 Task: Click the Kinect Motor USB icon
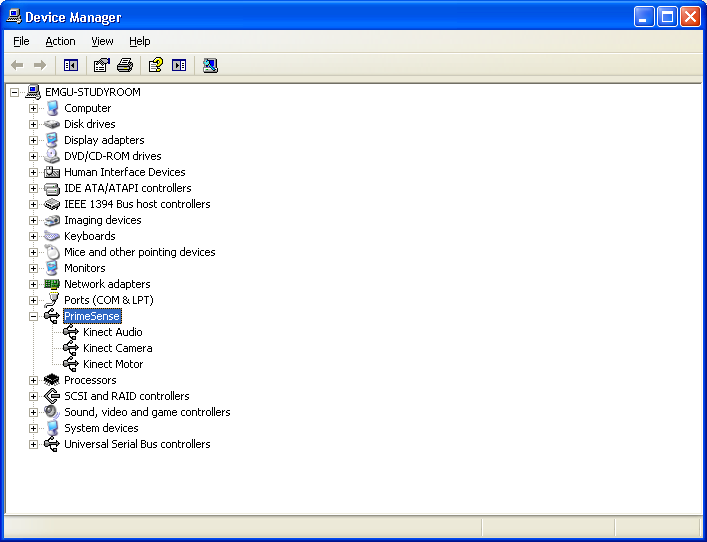pos(71,364)
